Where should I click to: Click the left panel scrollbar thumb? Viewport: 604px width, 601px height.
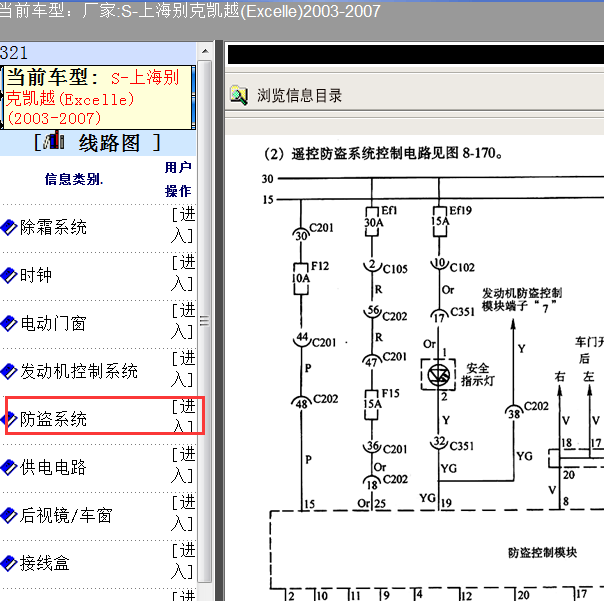pos(205,321)
